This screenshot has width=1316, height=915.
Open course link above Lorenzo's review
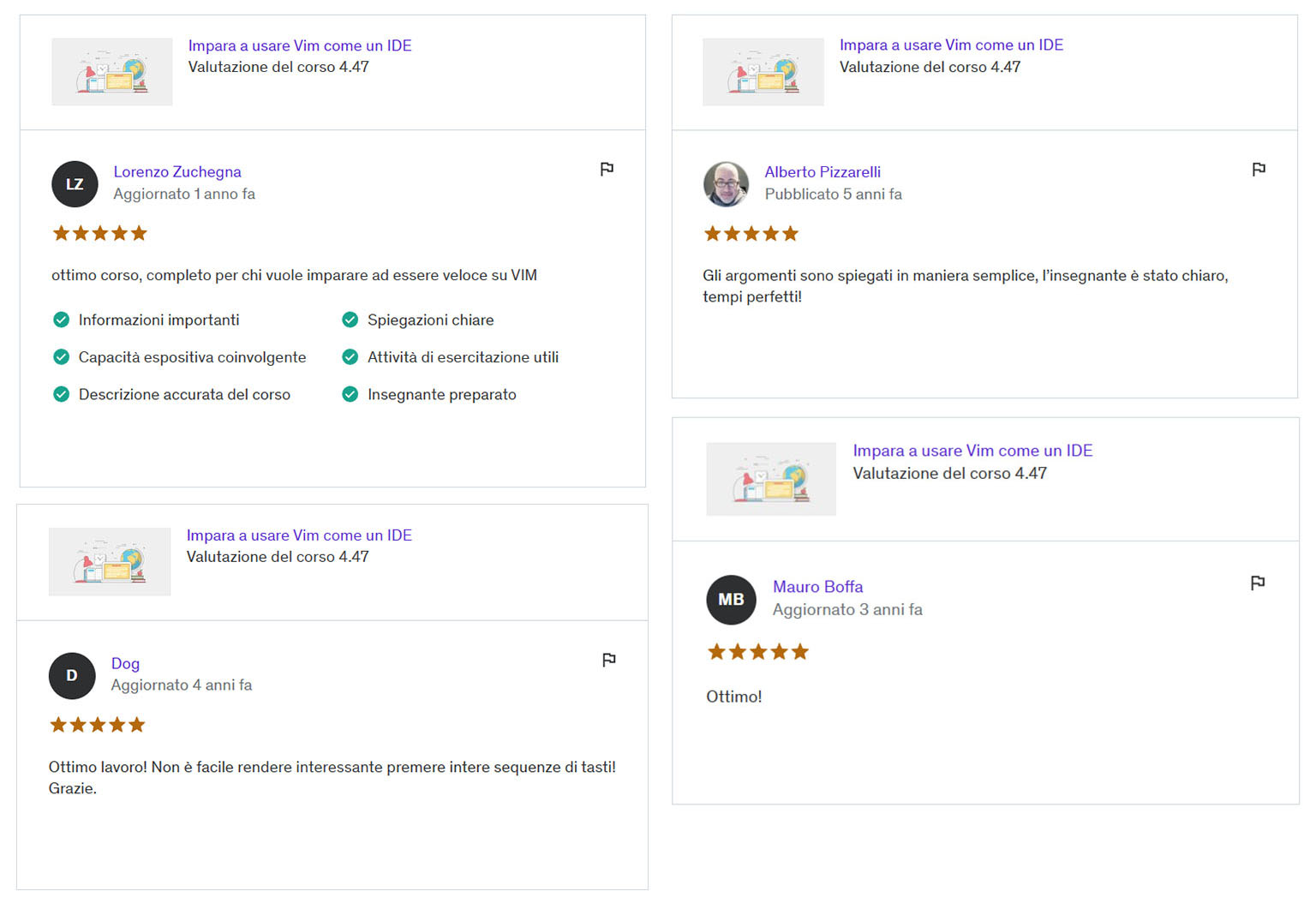click(300, 45)
